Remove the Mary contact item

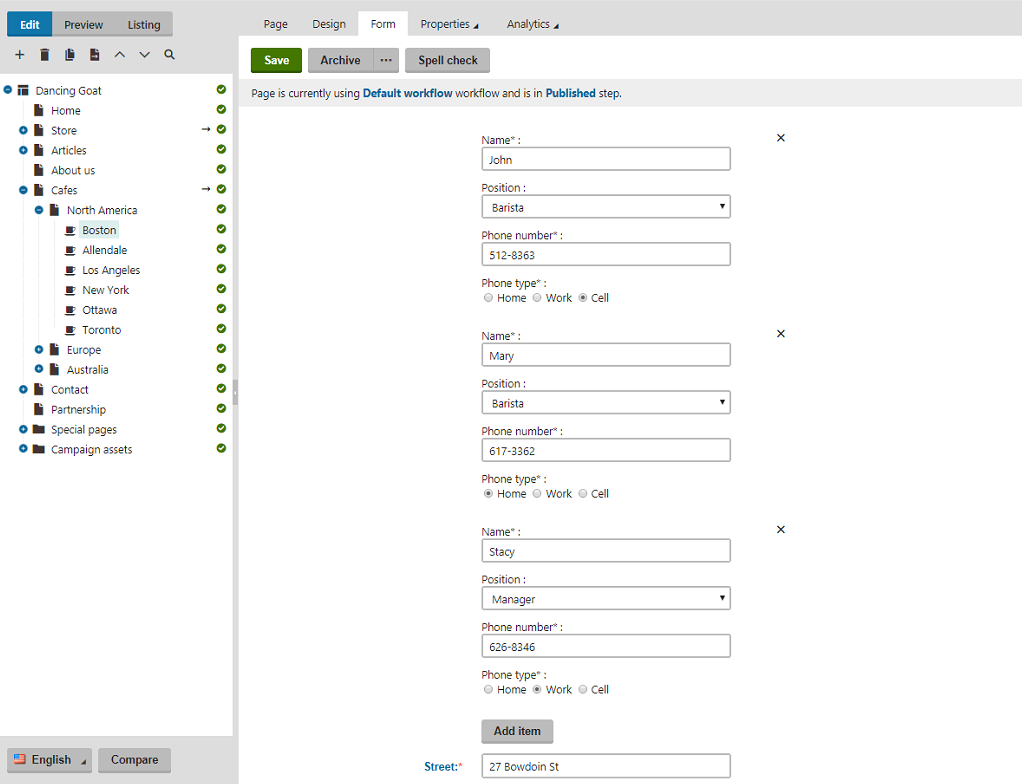pos(781,334)
